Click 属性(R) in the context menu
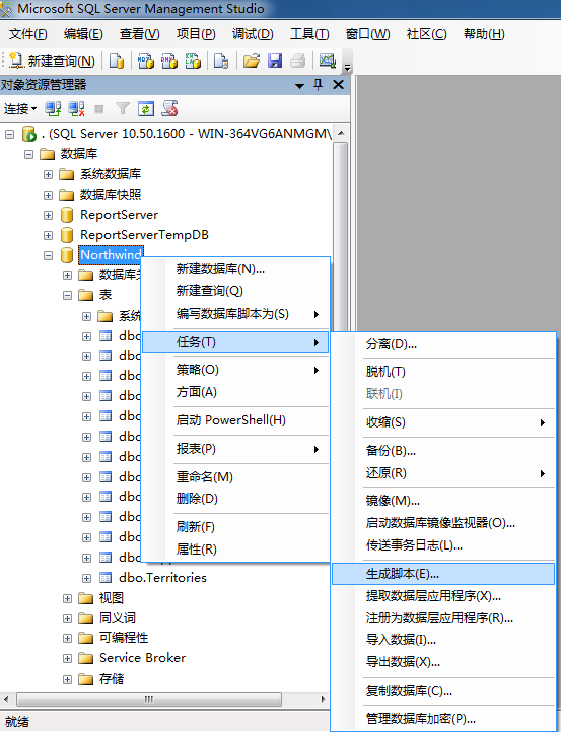 pyautogui.click(x=235, y=549)
